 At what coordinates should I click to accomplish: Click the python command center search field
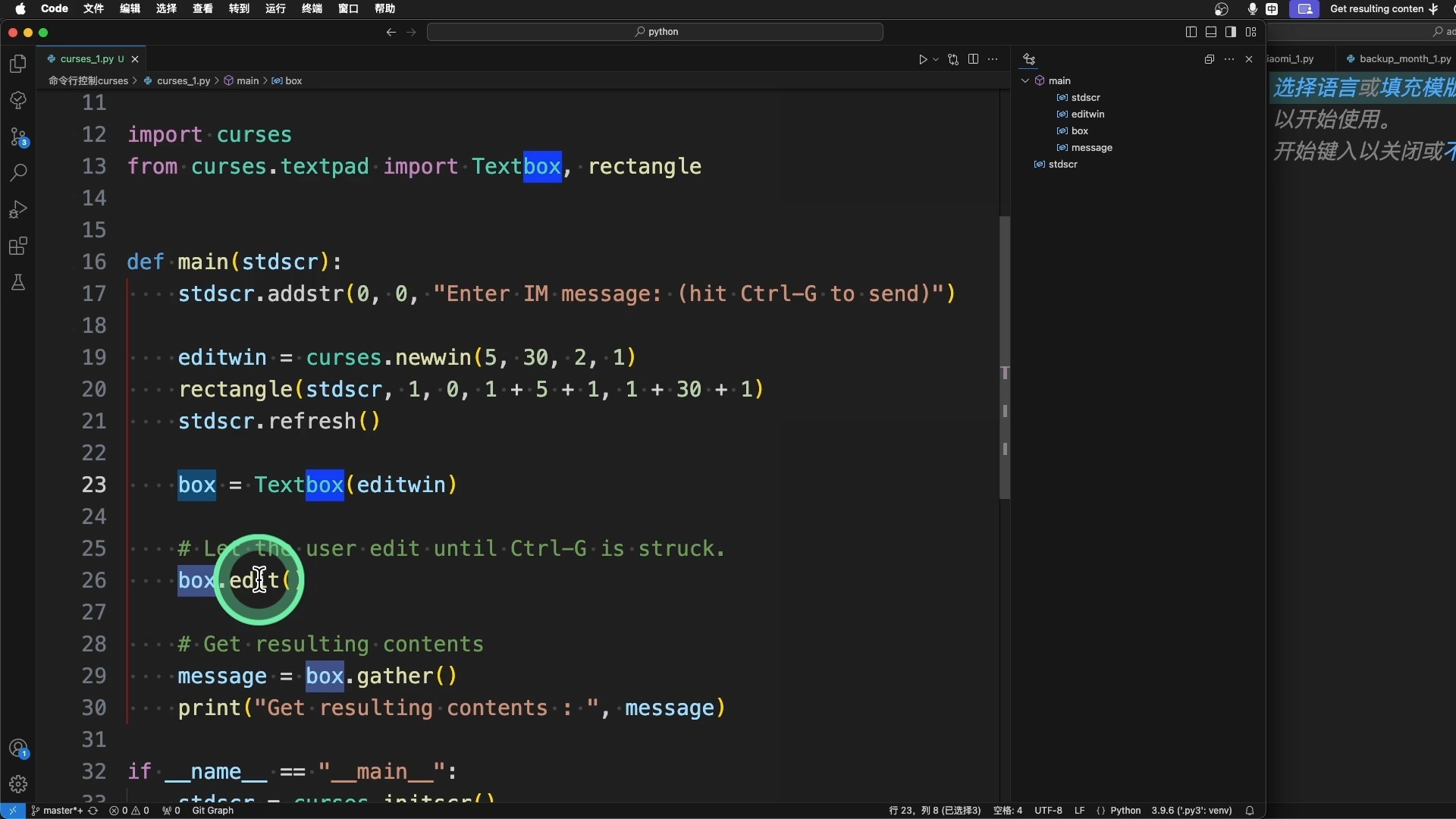pyautogui.click(x=655, y=32)
